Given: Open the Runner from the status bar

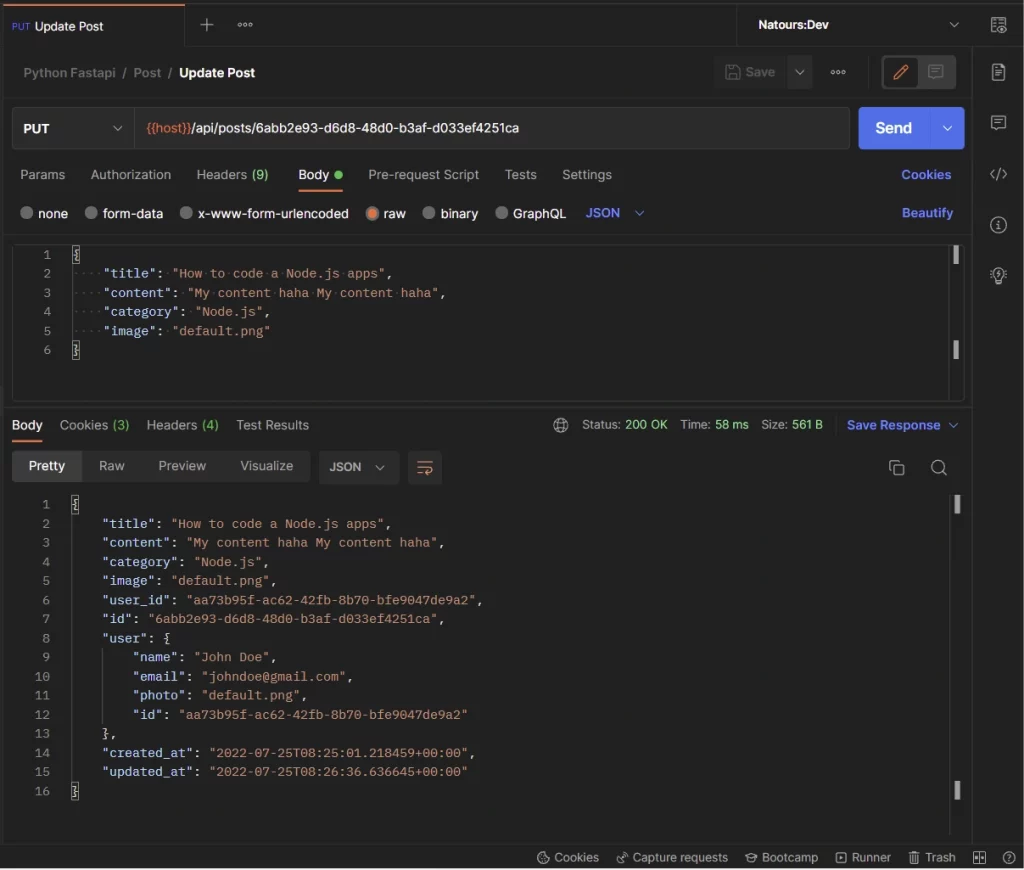Looking at the screenshot, I should pos(863,857).
